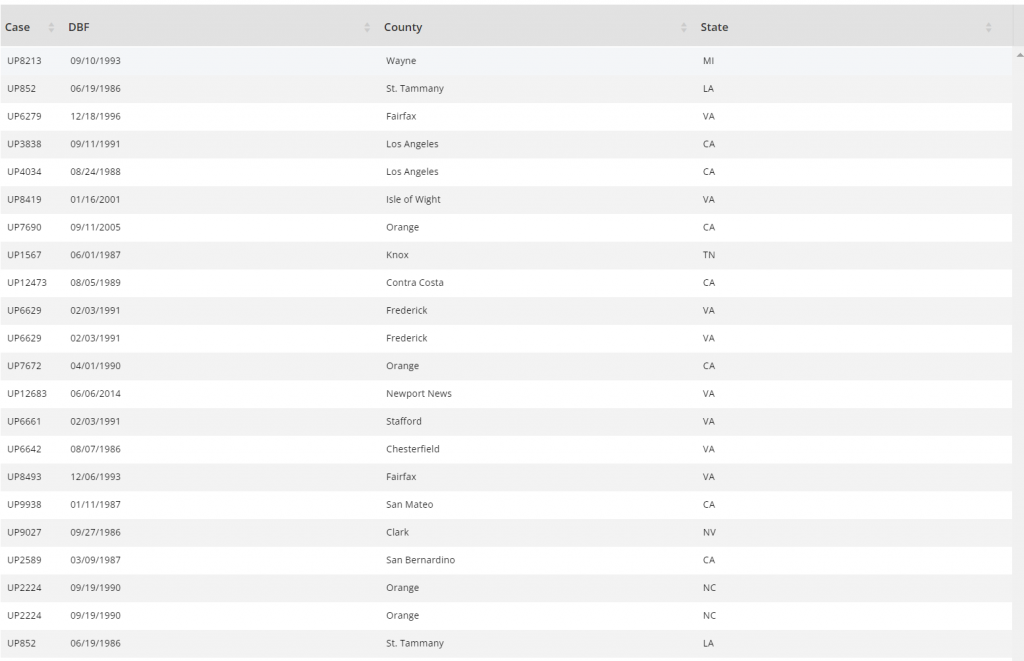Click the Newport News county cell

coord(419,394)
